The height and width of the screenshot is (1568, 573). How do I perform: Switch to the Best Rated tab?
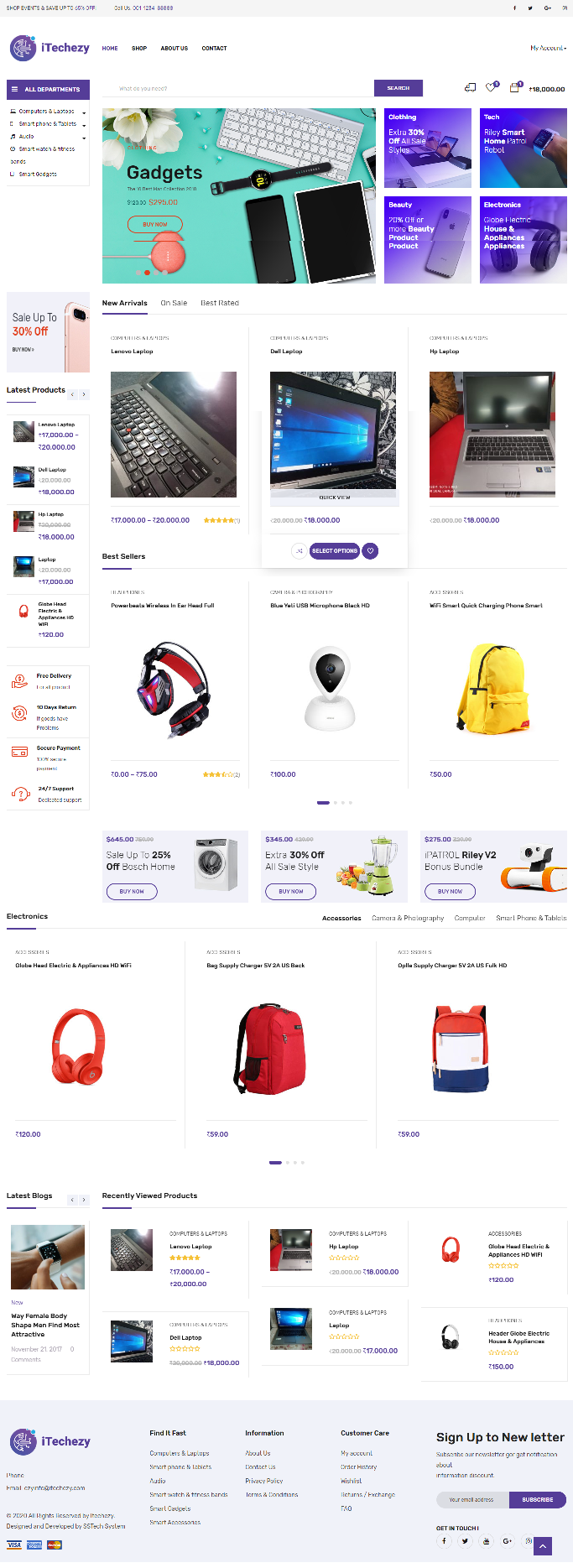coord(220,303)
